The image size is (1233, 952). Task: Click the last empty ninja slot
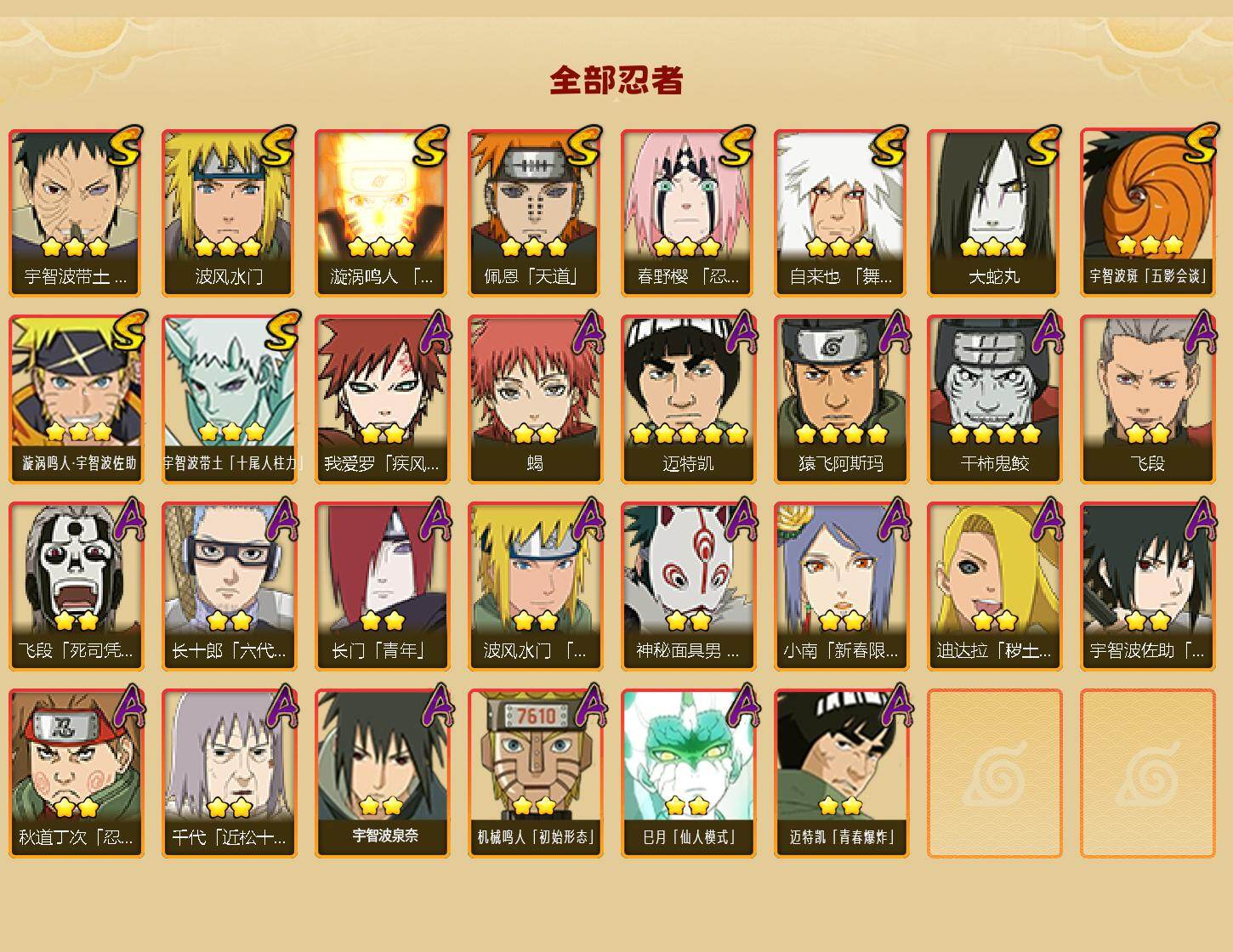[x=1147, y=773]
